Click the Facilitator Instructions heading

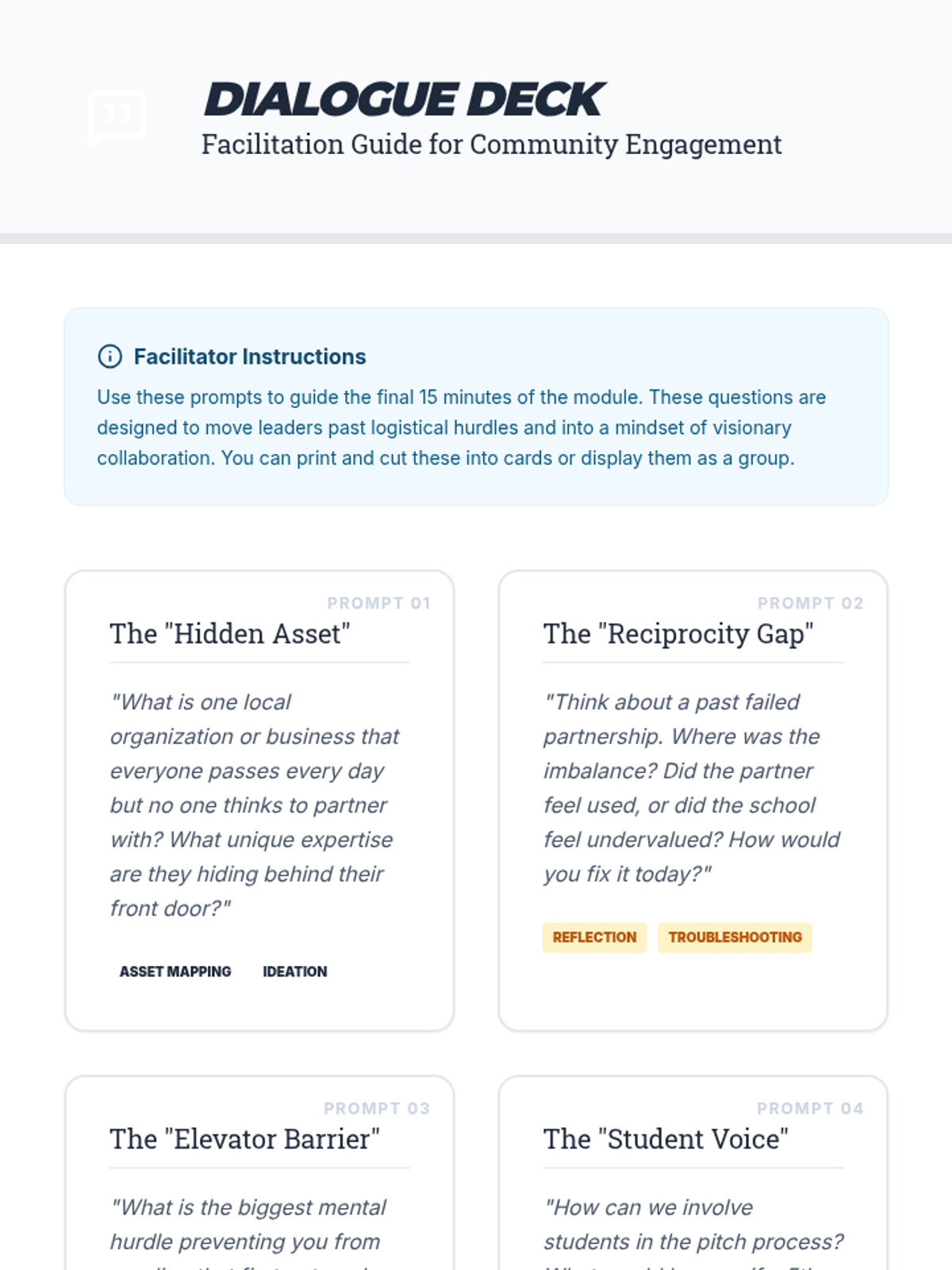pos(249,356)
